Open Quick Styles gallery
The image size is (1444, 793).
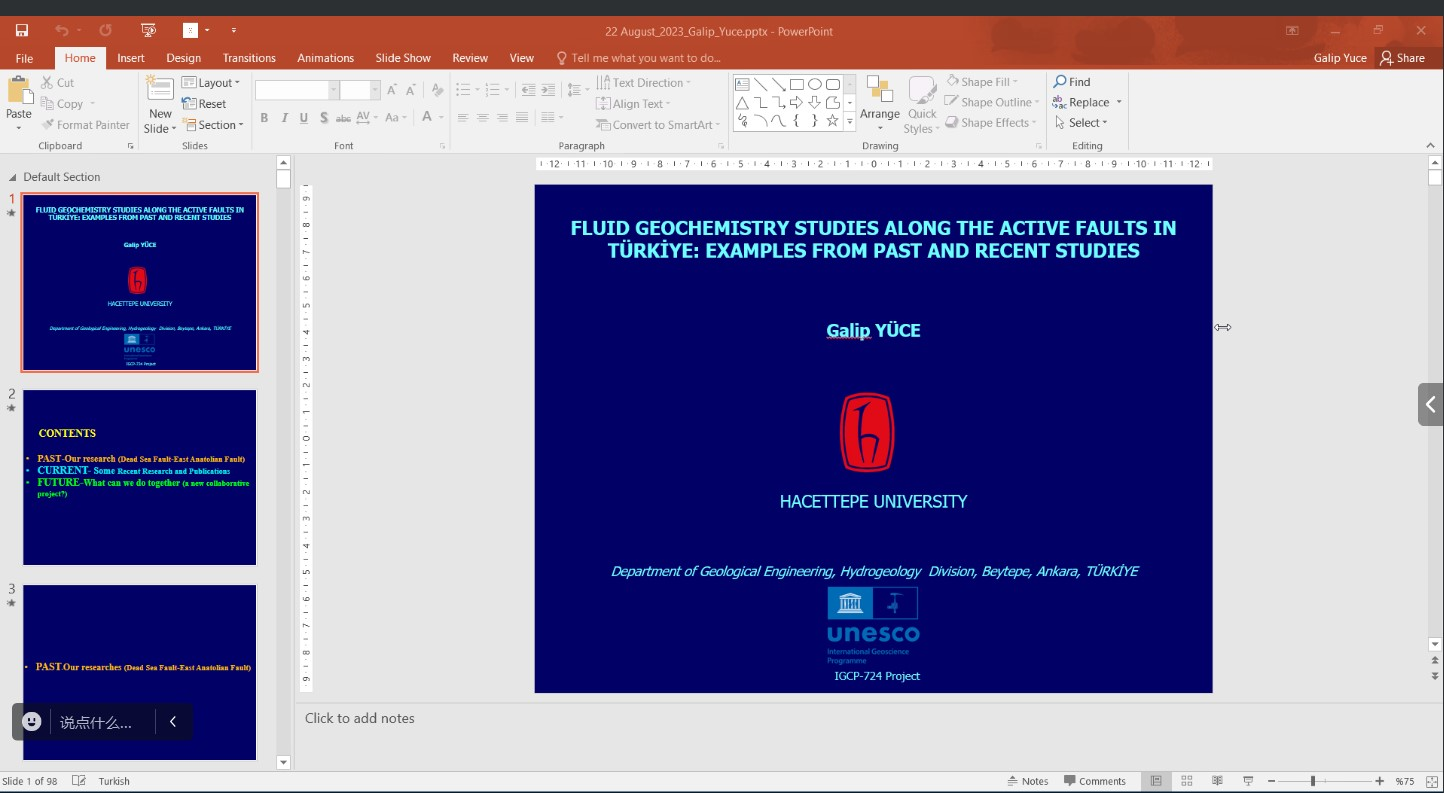[x=921, y=105]
